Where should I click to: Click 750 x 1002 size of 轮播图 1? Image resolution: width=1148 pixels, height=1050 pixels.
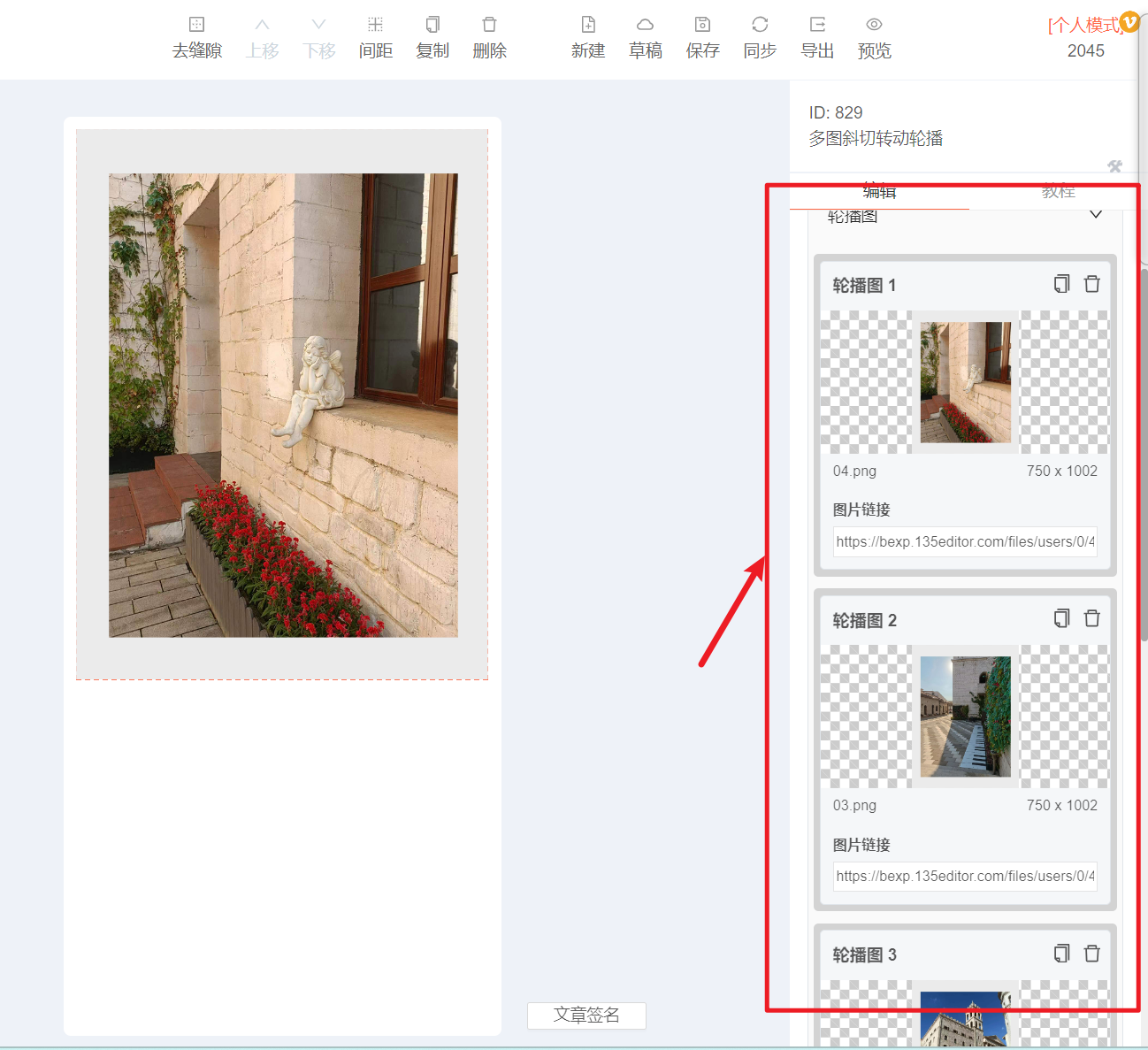pos(1061,471)
